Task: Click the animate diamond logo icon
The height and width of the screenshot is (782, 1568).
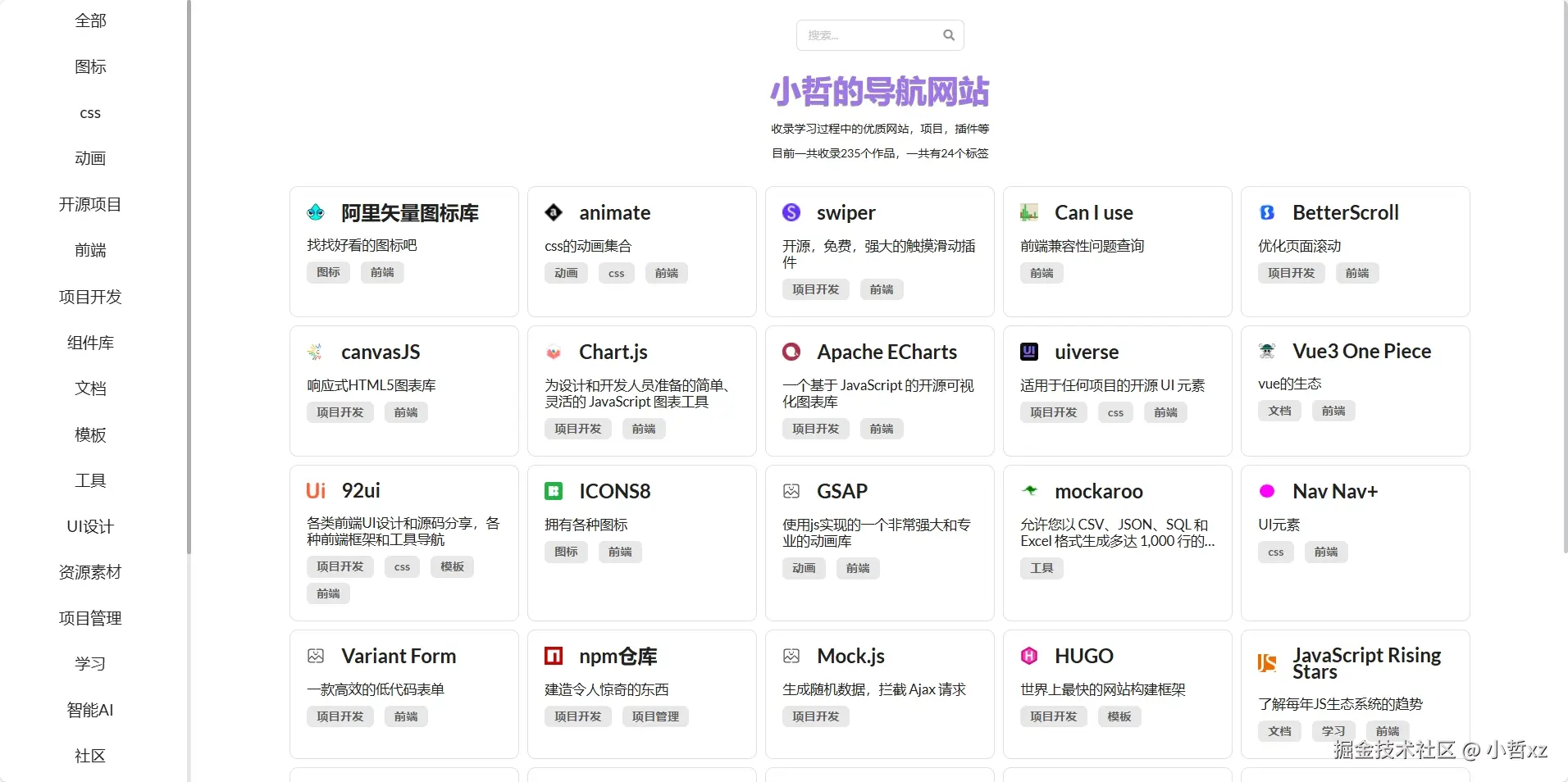Action: pos(554,212)
